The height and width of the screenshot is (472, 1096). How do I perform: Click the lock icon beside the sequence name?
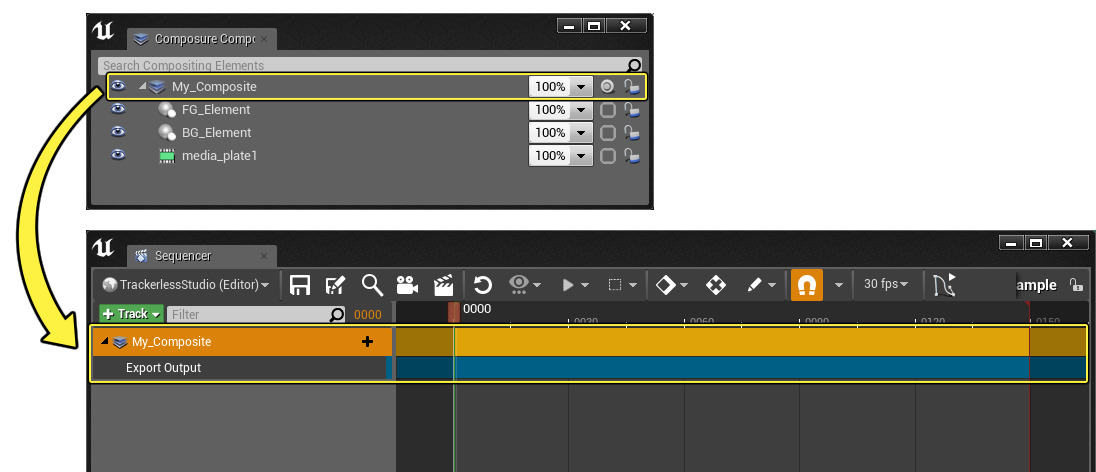pos(1076,285)
